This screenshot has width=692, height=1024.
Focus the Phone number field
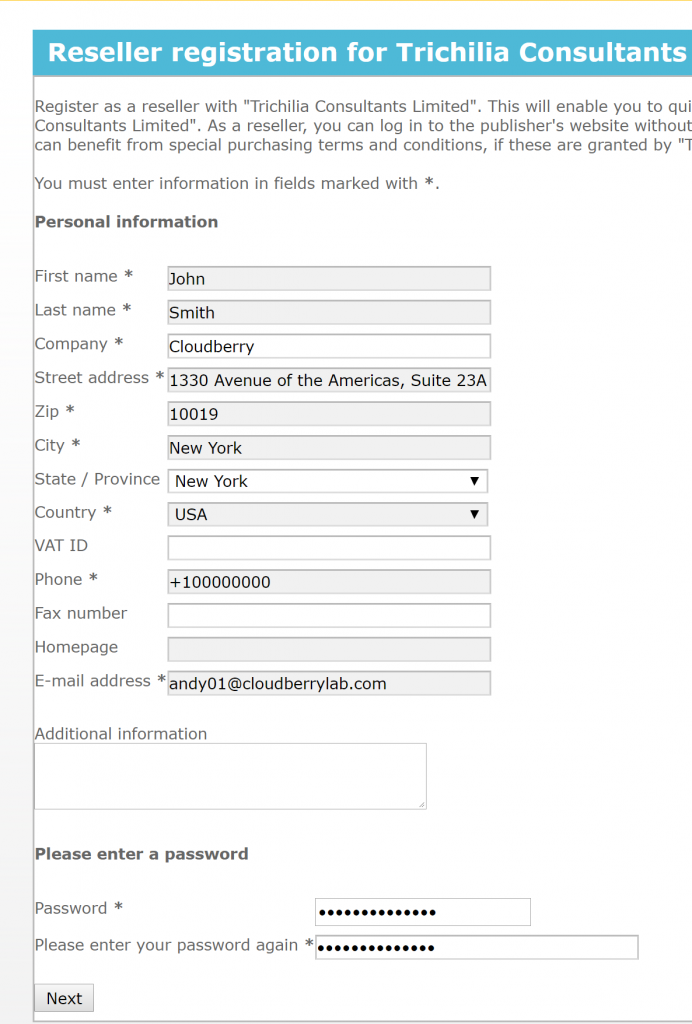pyautogui.click(x=329, y=582)
